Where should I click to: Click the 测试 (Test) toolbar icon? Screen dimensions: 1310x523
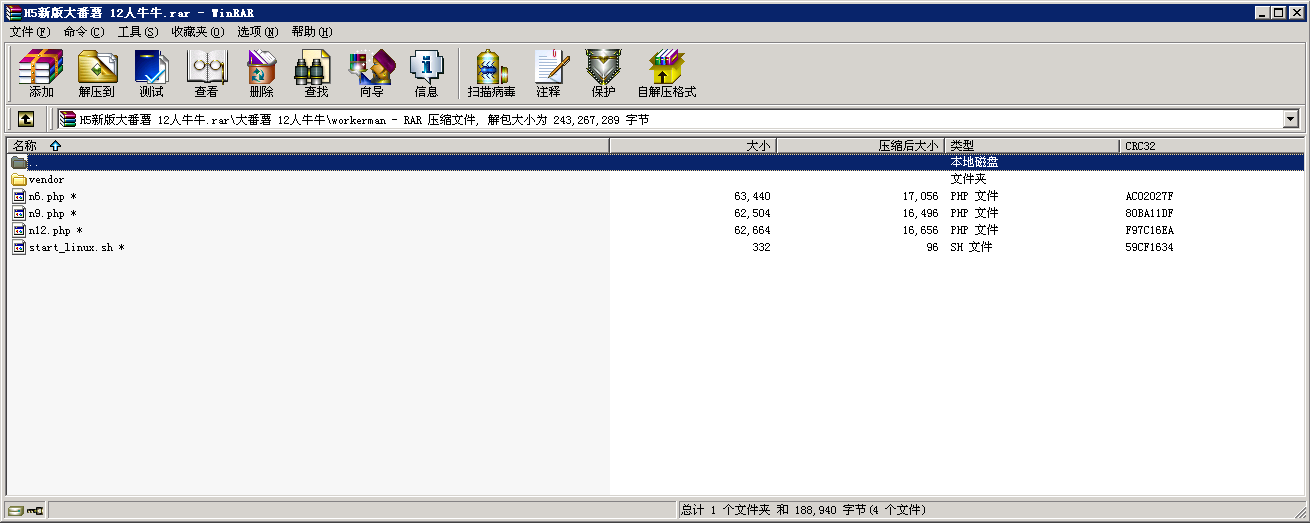point(151,73)
